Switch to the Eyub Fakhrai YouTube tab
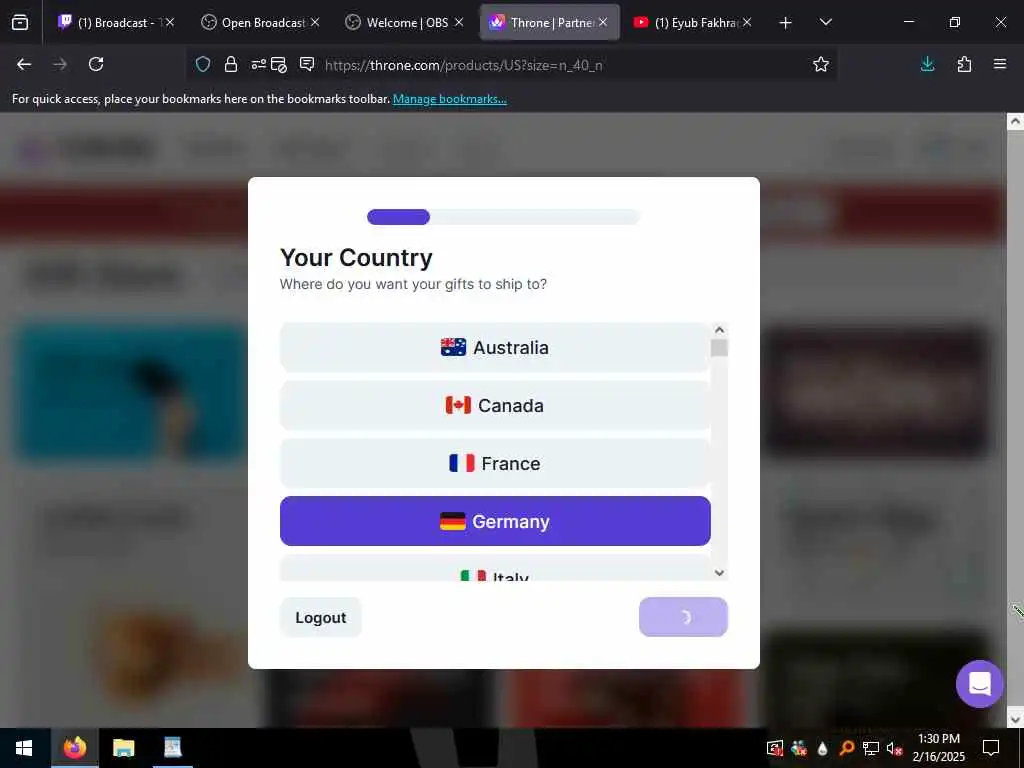 692,23
